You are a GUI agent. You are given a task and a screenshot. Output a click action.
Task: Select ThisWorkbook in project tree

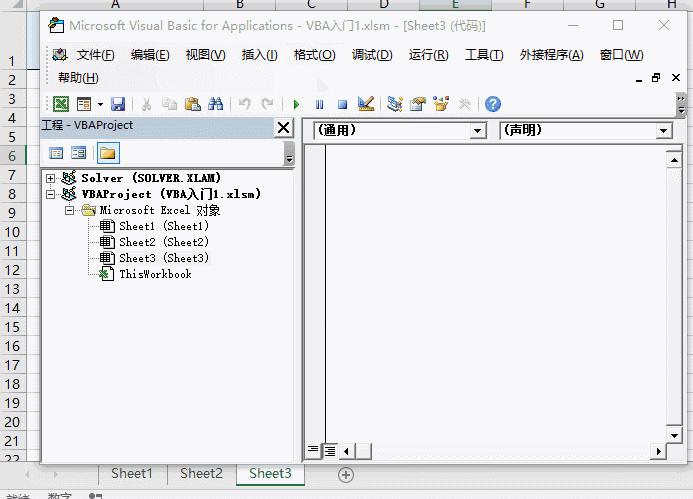(x=155, y=274)
